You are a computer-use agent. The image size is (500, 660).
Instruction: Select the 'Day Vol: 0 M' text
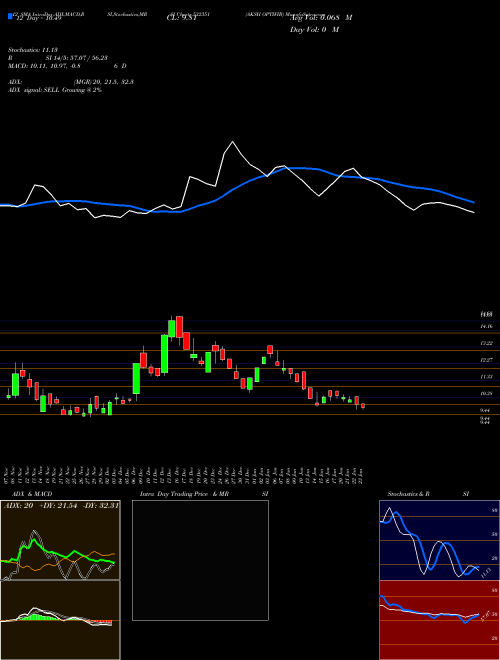coord(314,29)
